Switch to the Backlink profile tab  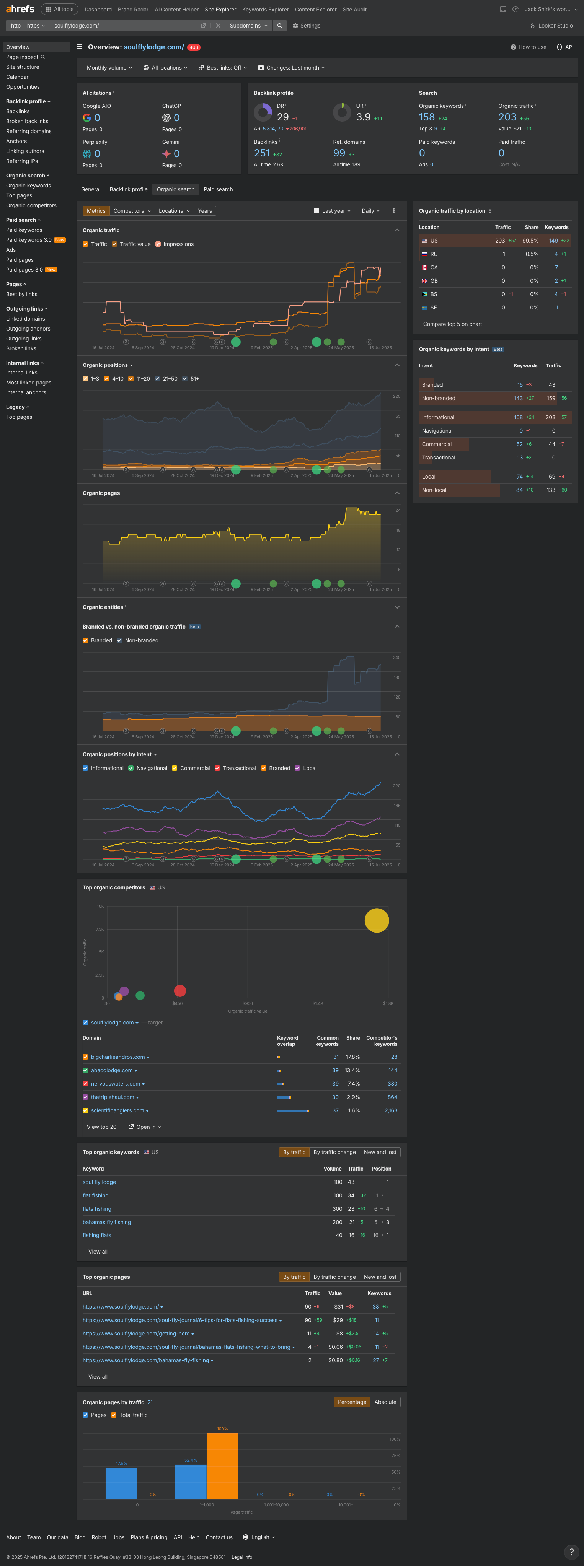pos(129,189)
